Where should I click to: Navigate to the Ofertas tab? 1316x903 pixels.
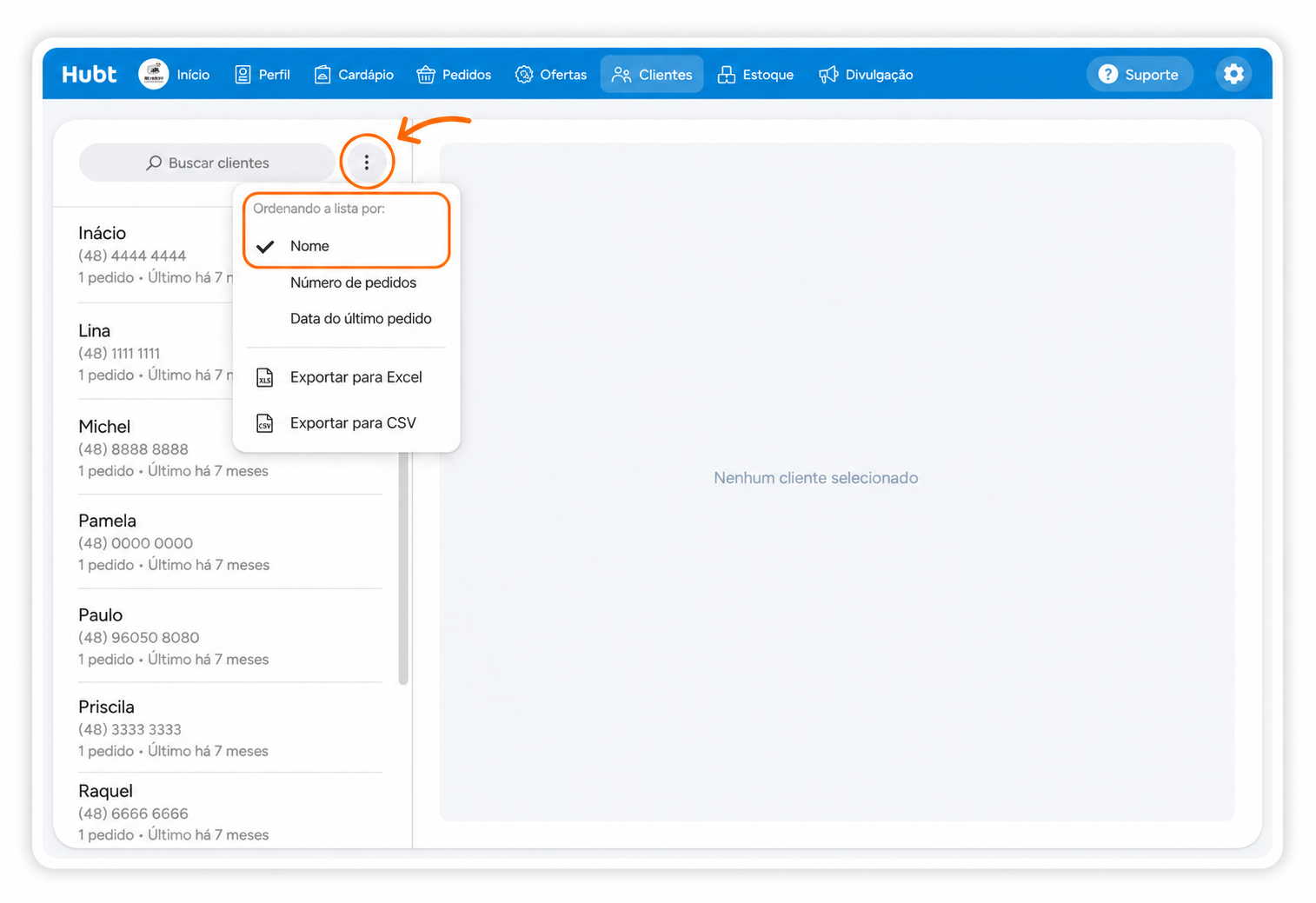(x=551, y=75)
